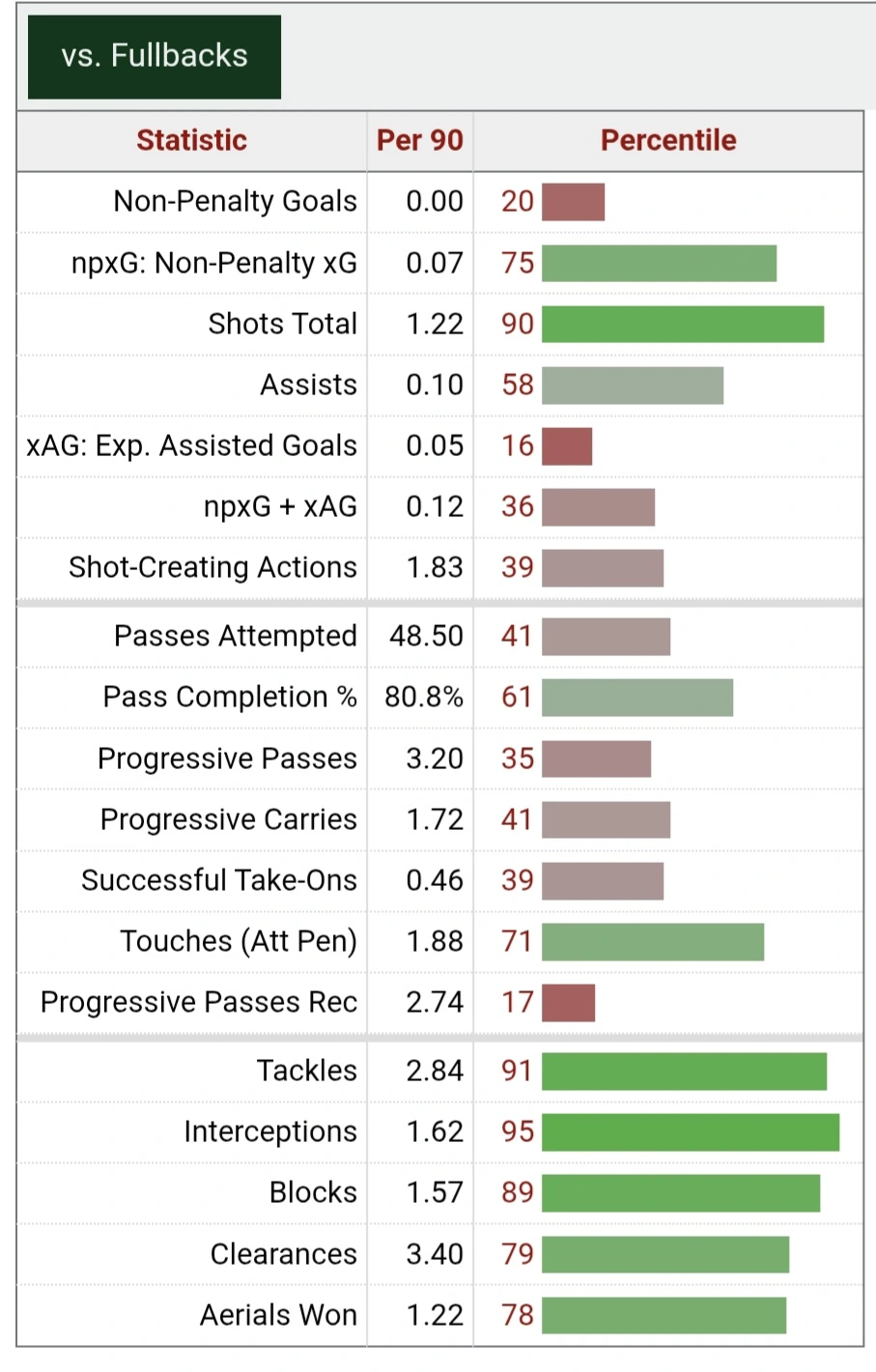Click the Shots Total percentile bar

(682, 324)
